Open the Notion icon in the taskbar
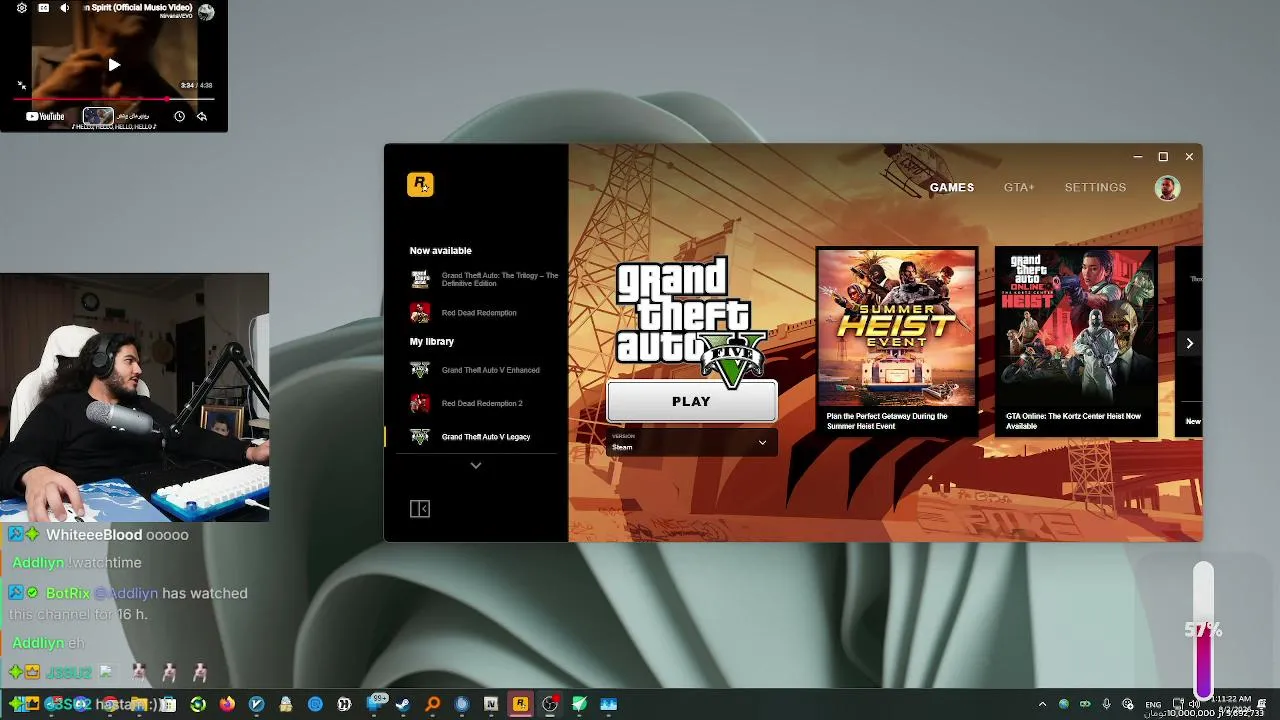The width and height of the screenshot is (1280, 720). pos(491,704)
